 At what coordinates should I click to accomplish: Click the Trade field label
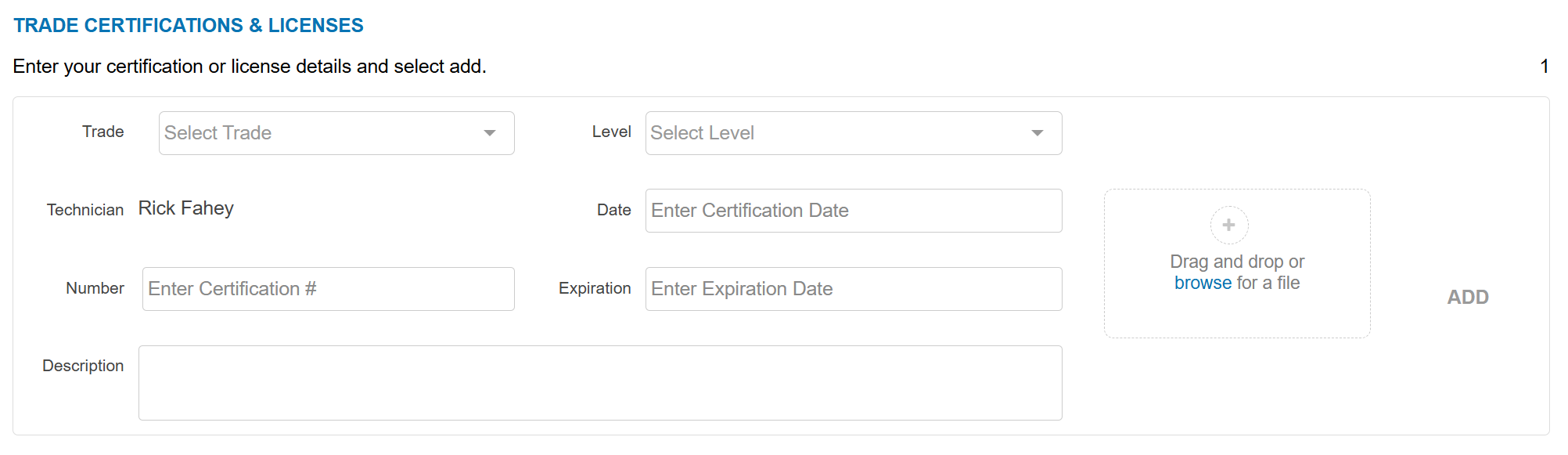(x=103, y=132)
